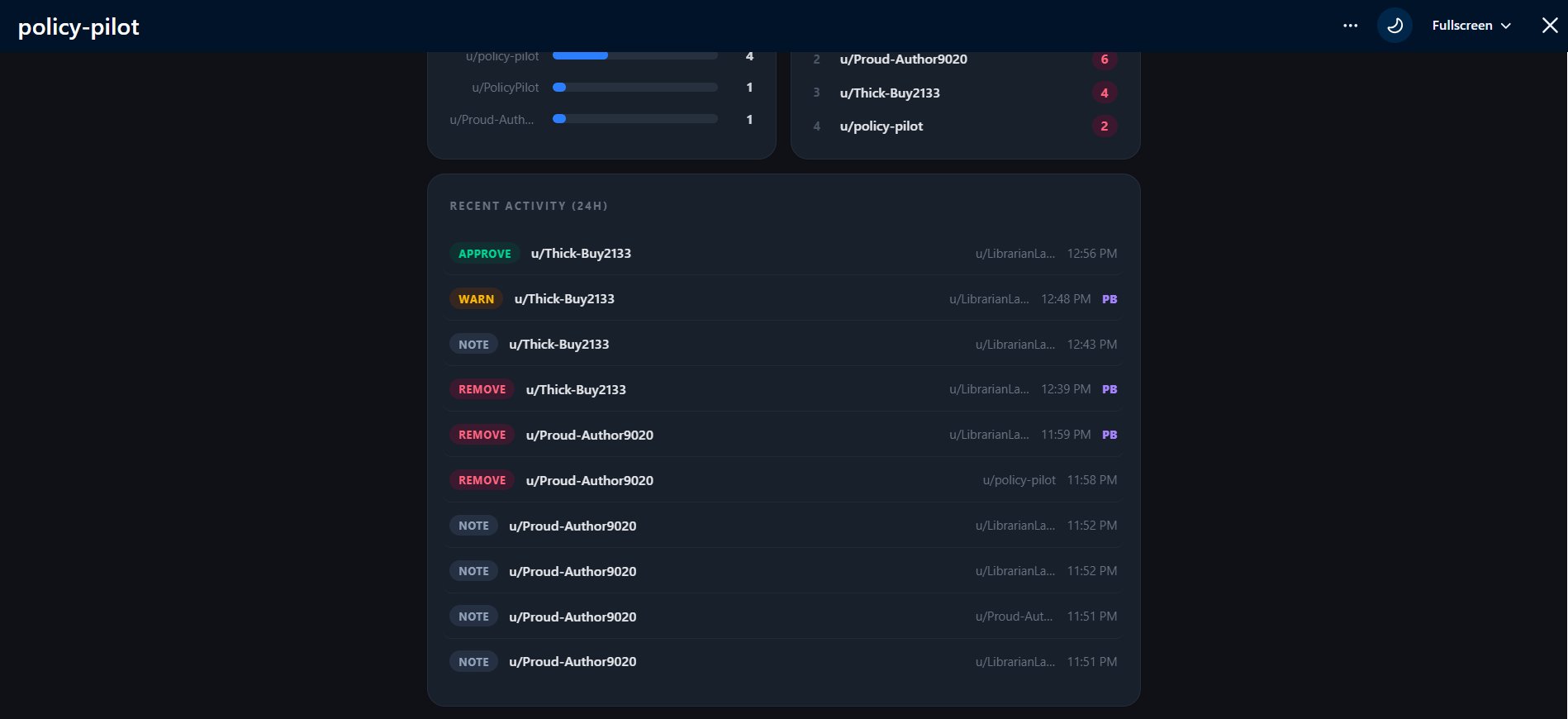Click moderator u/LibrarianLa... in the 12:56 PM row
Viewport: 1568px width, 719px height.
pyautogui.click(x=1014, y=254)
